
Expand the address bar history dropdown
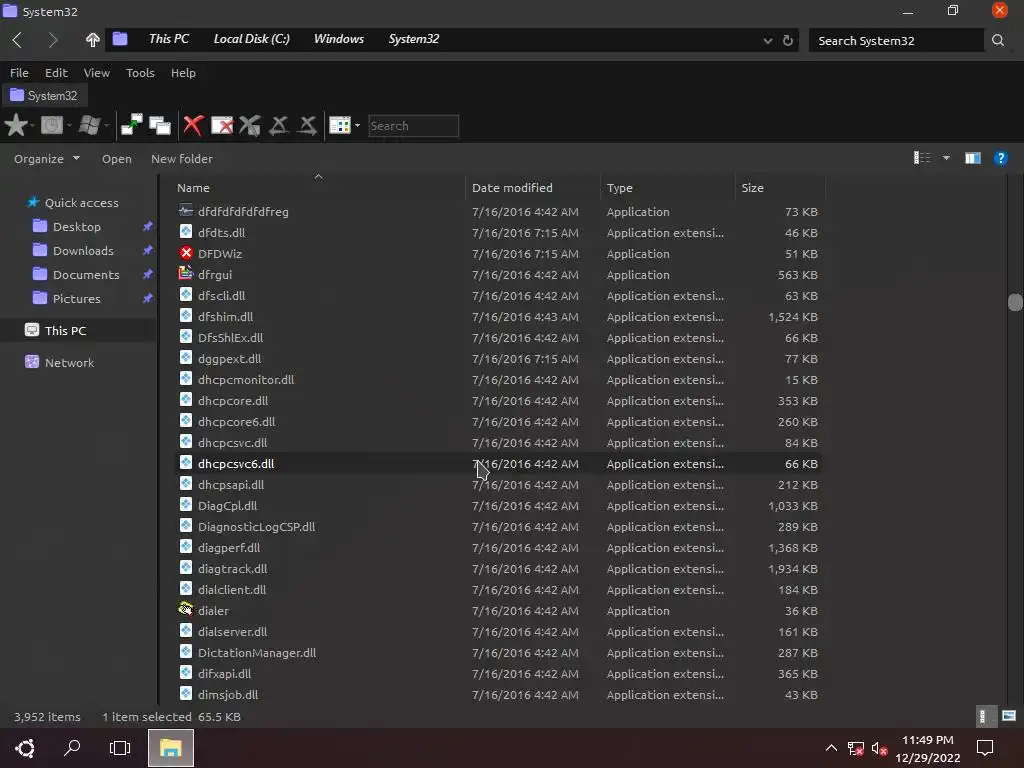[x=767, y=40]
